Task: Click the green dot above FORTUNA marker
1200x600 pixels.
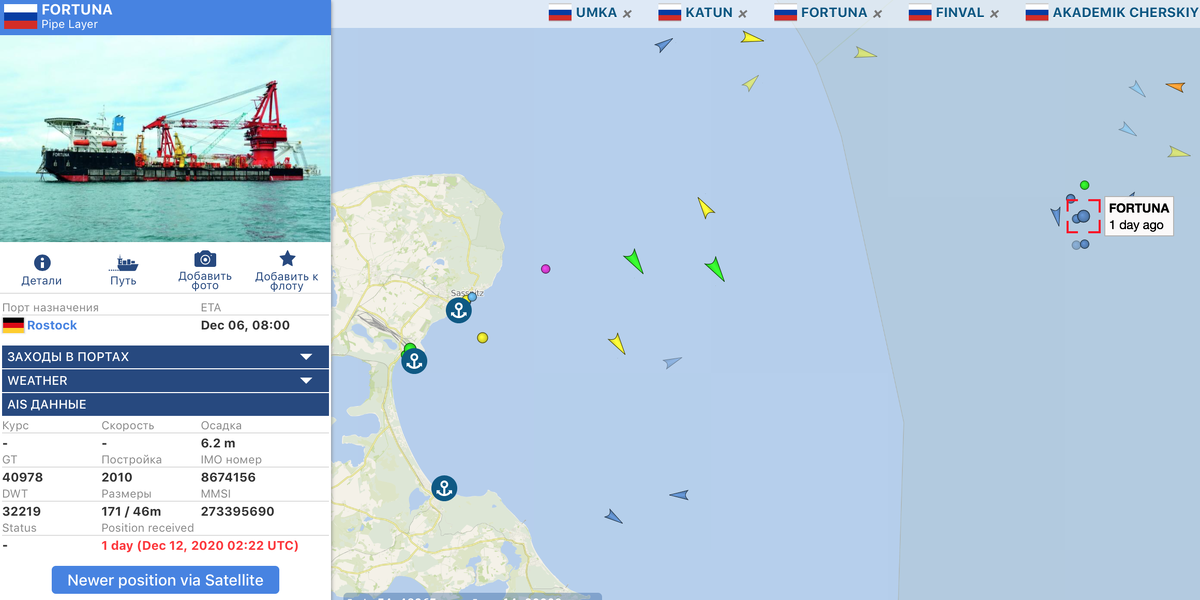Action: (x=1084, y=185)
